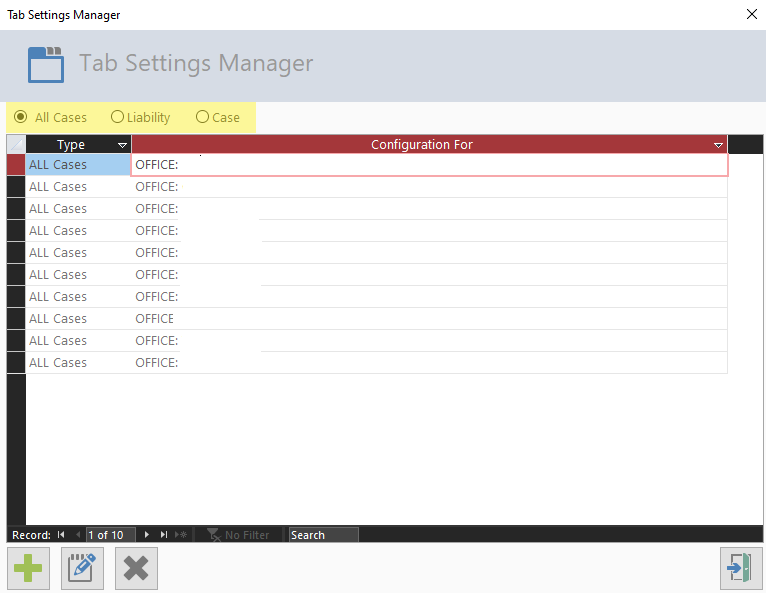Click the gray X delete button

(x=136, y=568)
